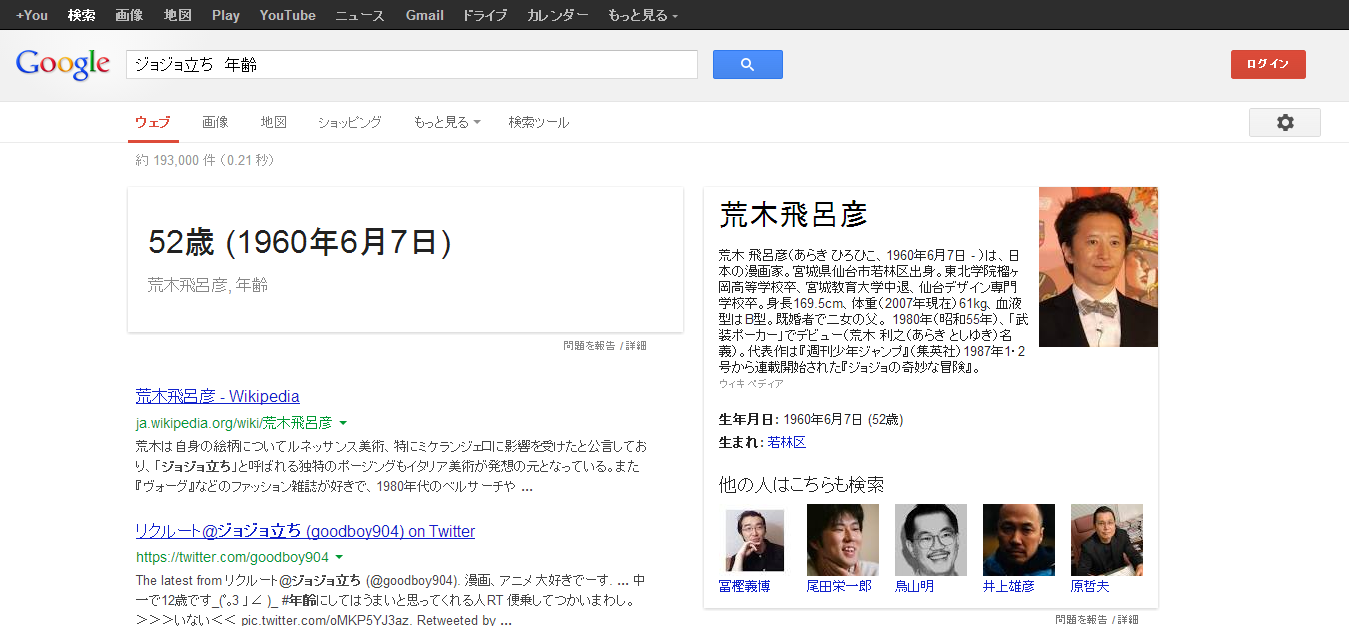Click the blue magnifying glass search button
The width and height of the screenshot is (1349, 626).
[x=747, y=65]
